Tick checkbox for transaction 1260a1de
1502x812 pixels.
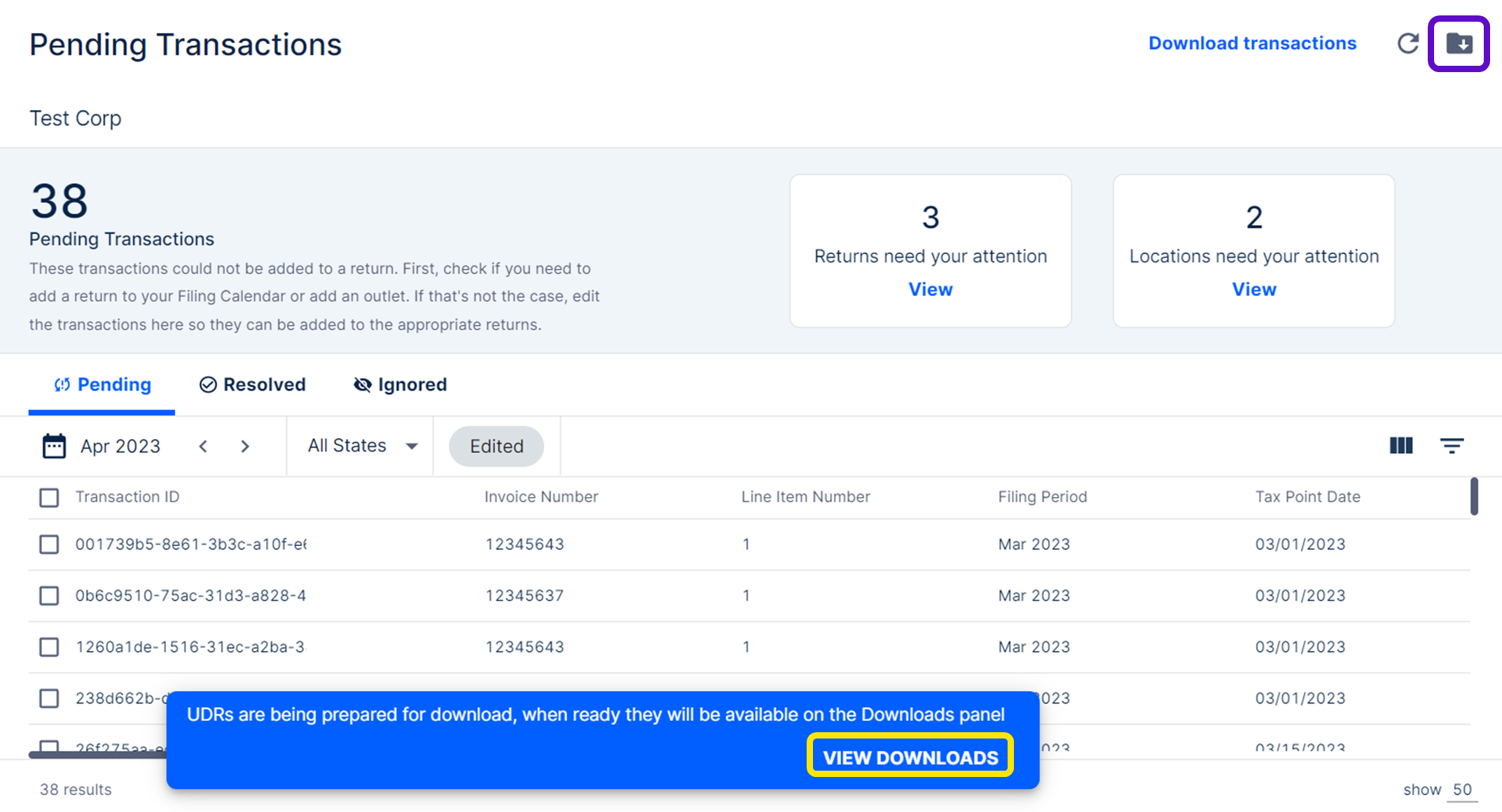pyautogui.click(x=49, y=647)
